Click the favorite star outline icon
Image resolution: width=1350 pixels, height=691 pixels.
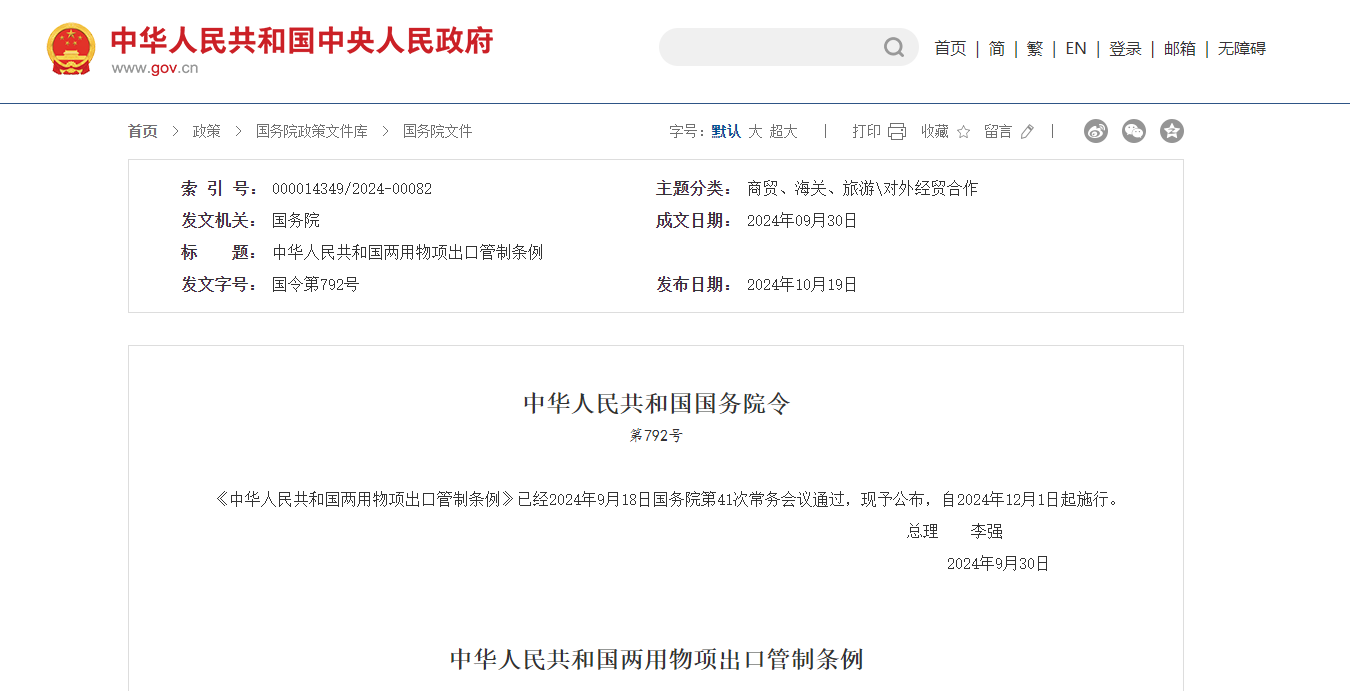(963, 132)
